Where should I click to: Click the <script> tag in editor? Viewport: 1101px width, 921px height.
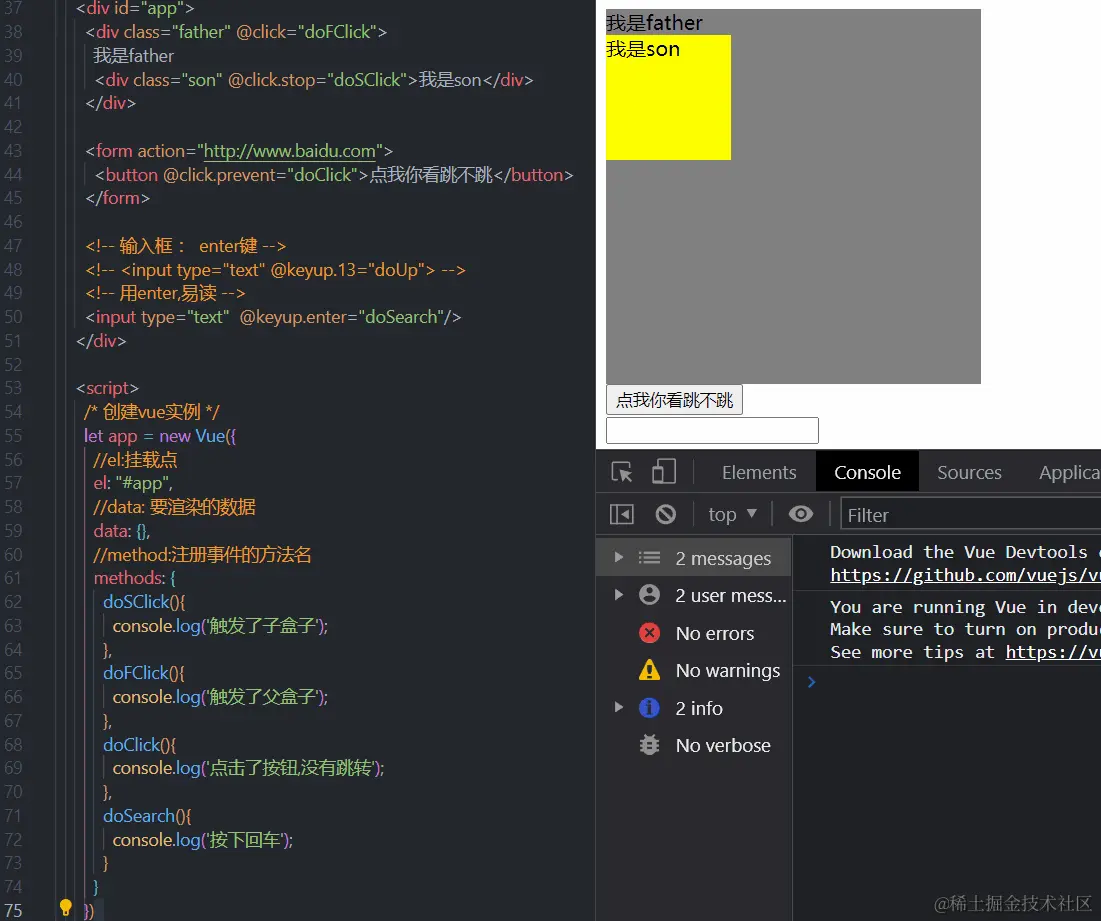[x=107, y=388]
